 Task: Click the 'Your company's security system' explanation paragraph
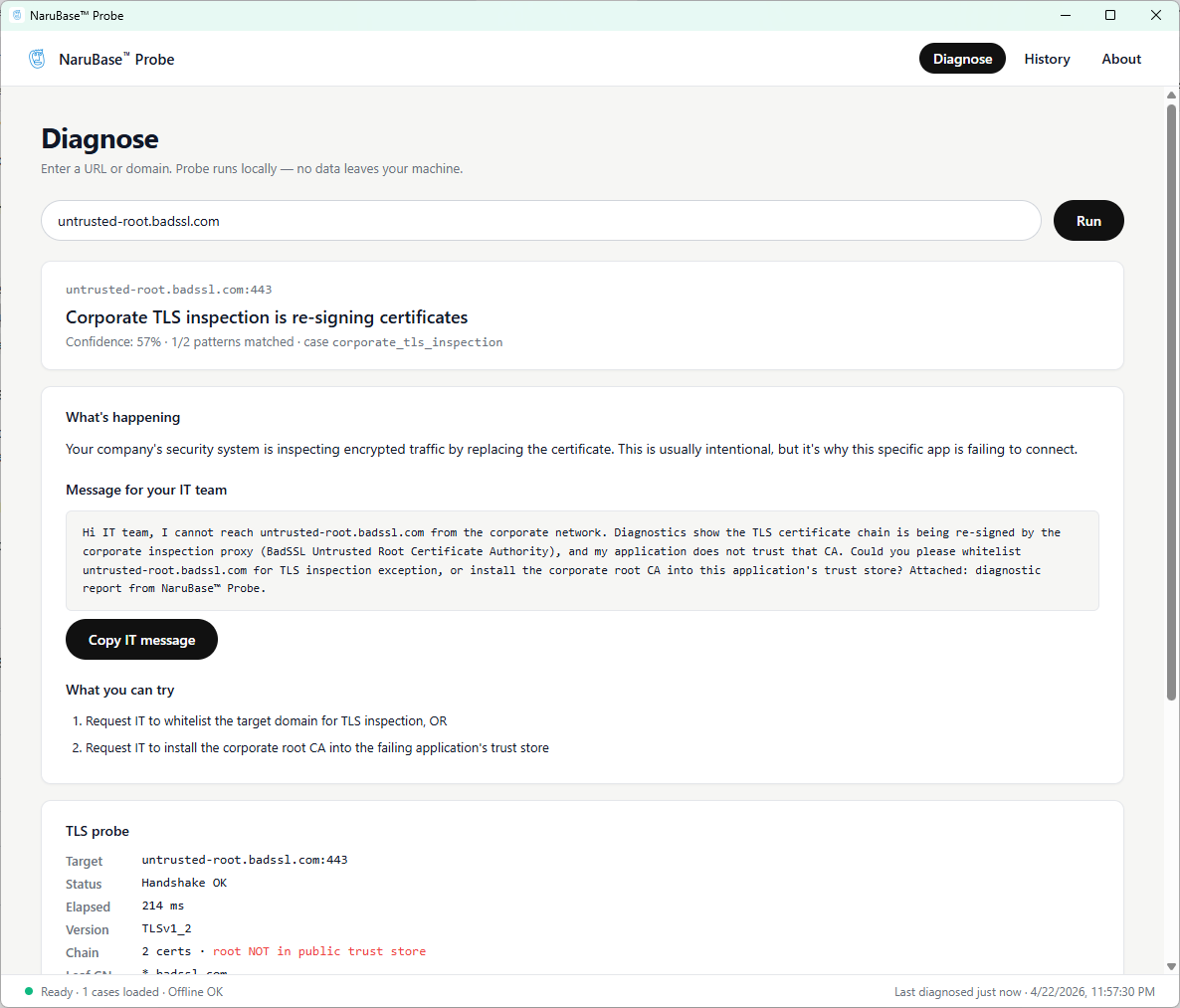click(x=571, y=450)
